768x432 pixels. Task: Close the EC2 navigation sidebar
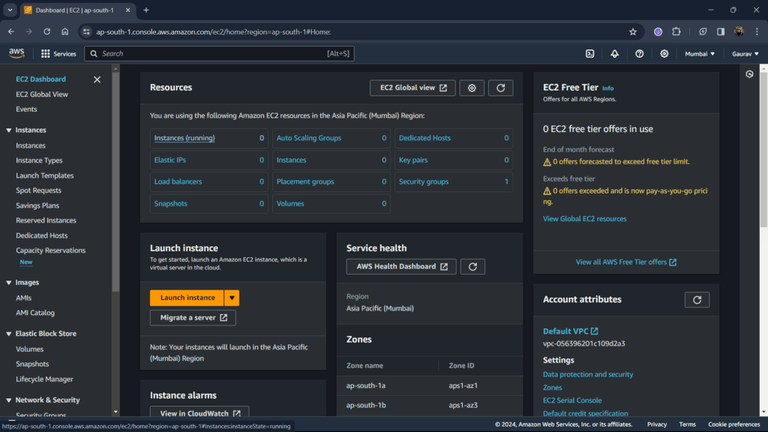97,79
